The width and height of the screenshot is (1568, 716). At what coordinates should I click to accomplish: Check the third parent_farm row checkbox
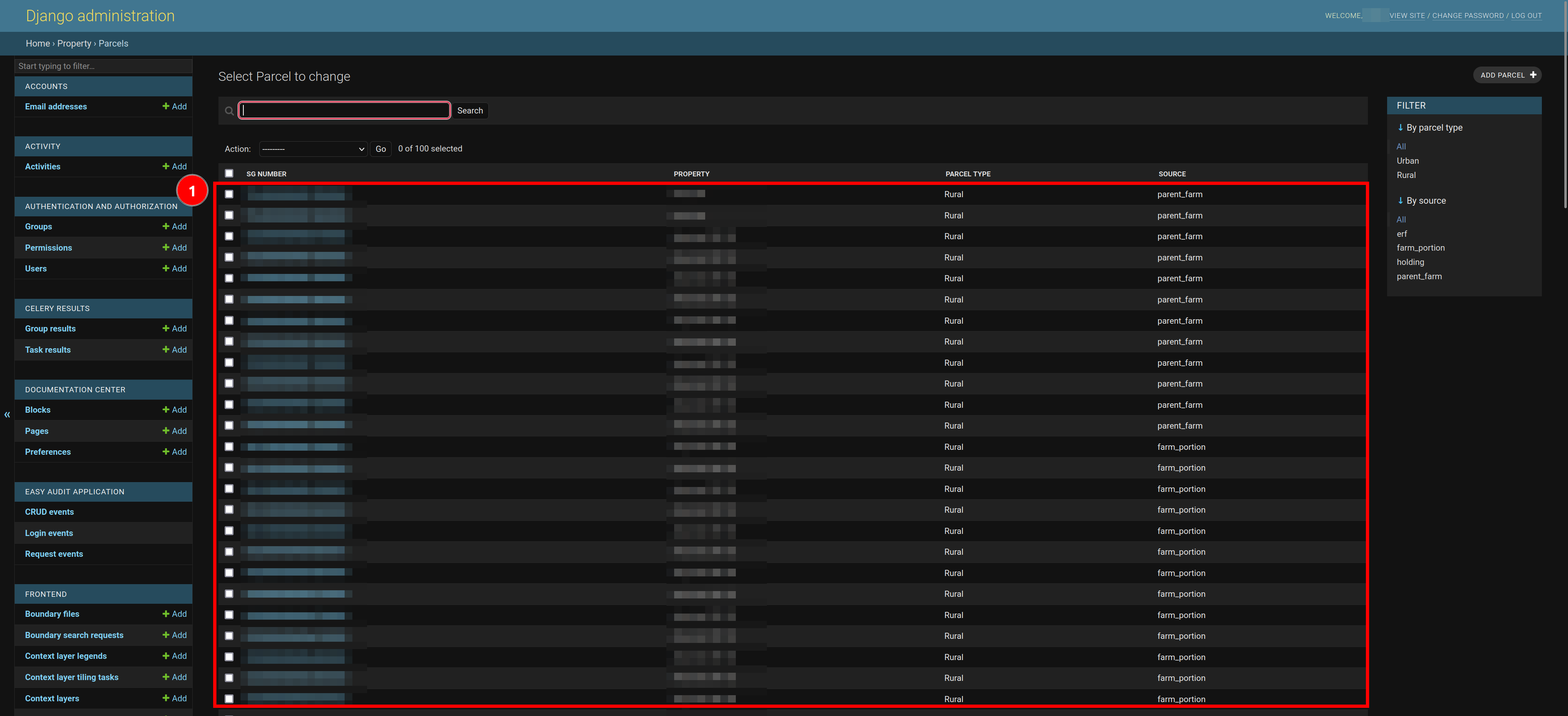(229, 236)
